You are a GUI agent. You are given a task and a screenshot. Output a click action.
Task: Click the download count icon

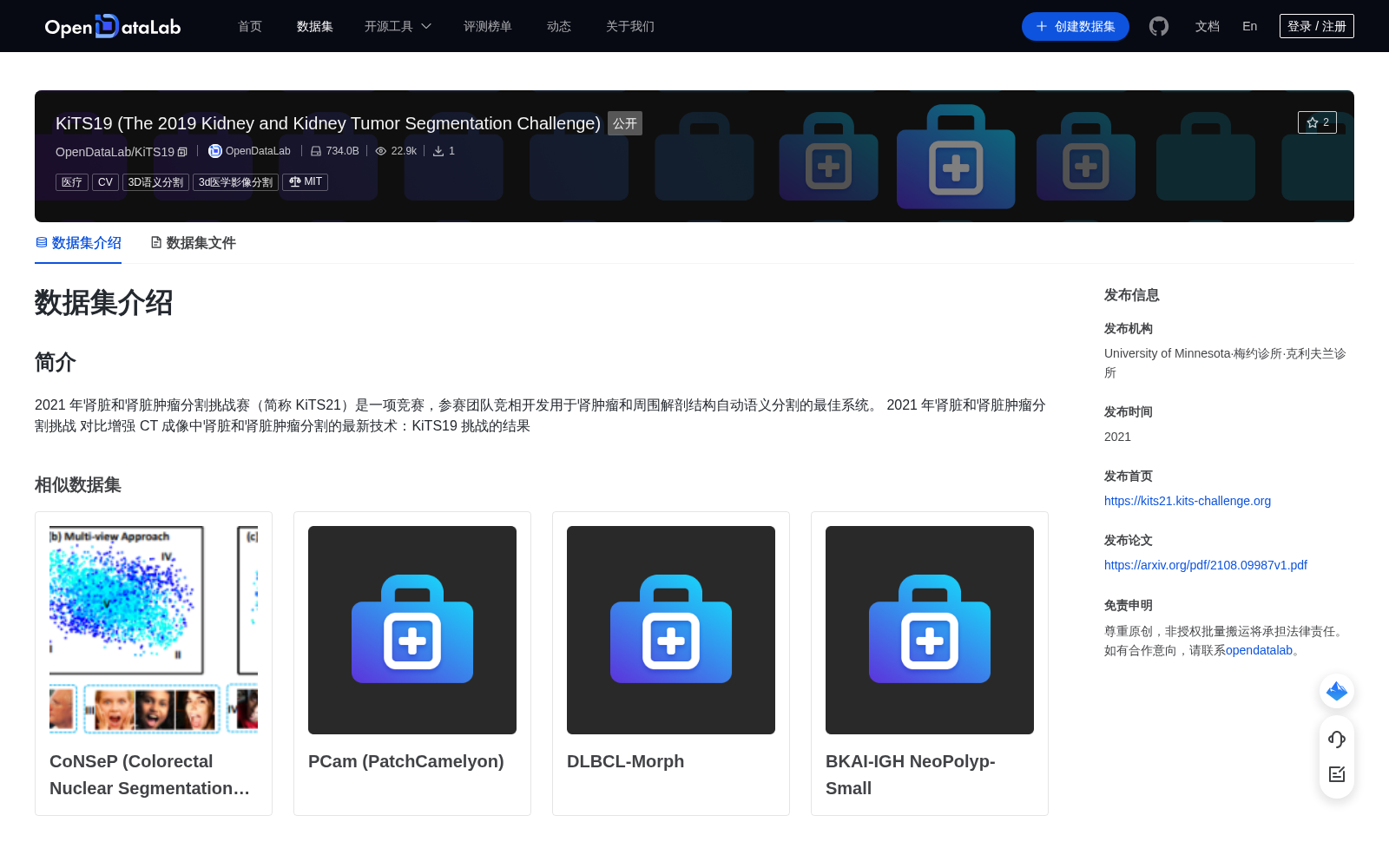click(438, 151)
